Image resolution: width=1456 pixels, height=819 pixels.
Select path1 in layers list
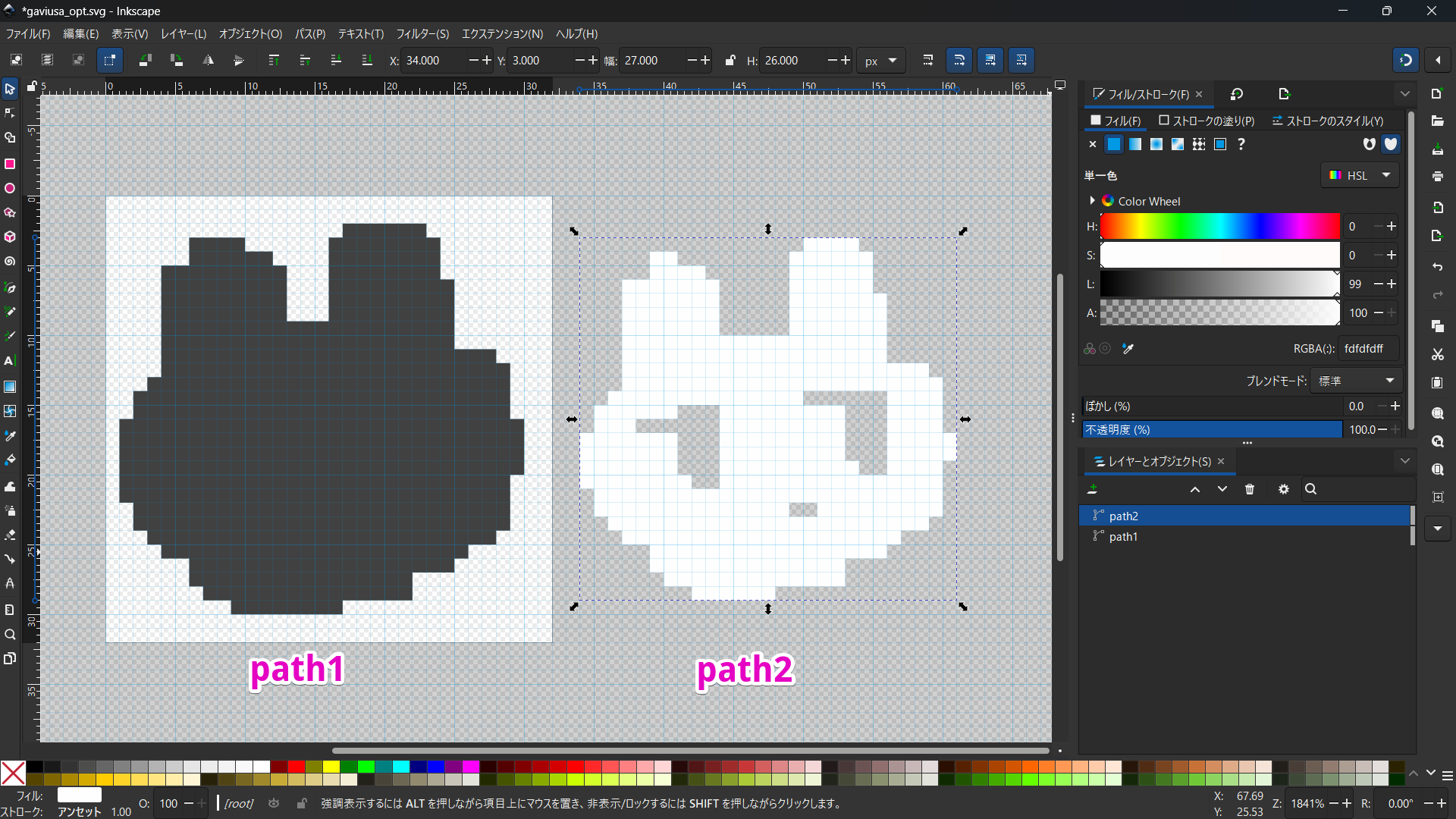[x=1244, y=536]
